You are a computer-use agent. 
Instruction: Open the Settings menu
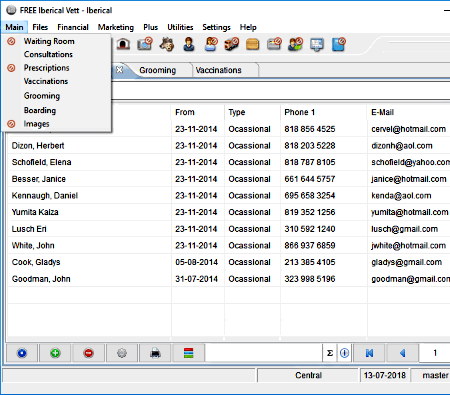coord(216,27)
